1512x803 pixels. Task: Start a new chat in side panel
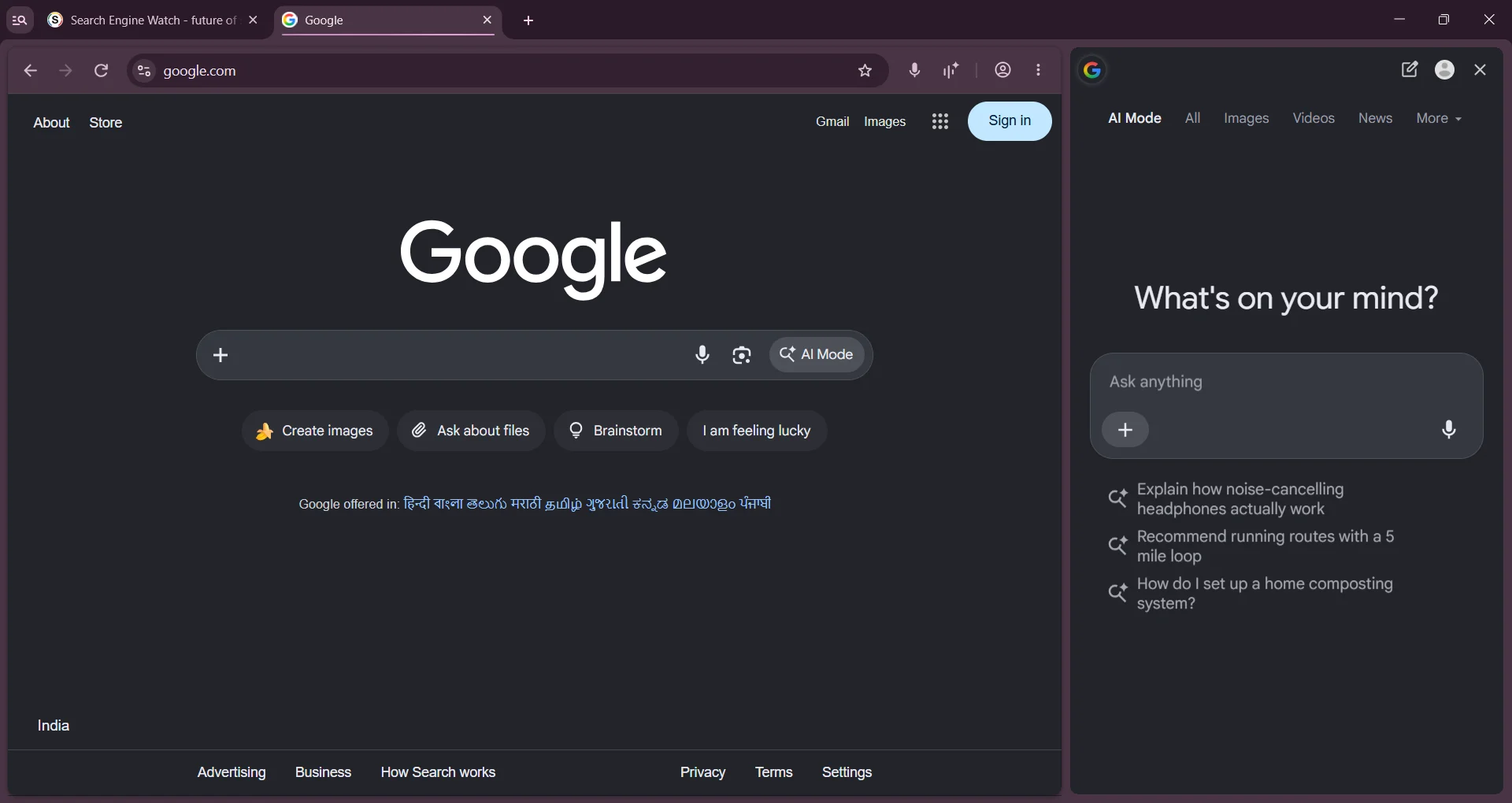1410,69
